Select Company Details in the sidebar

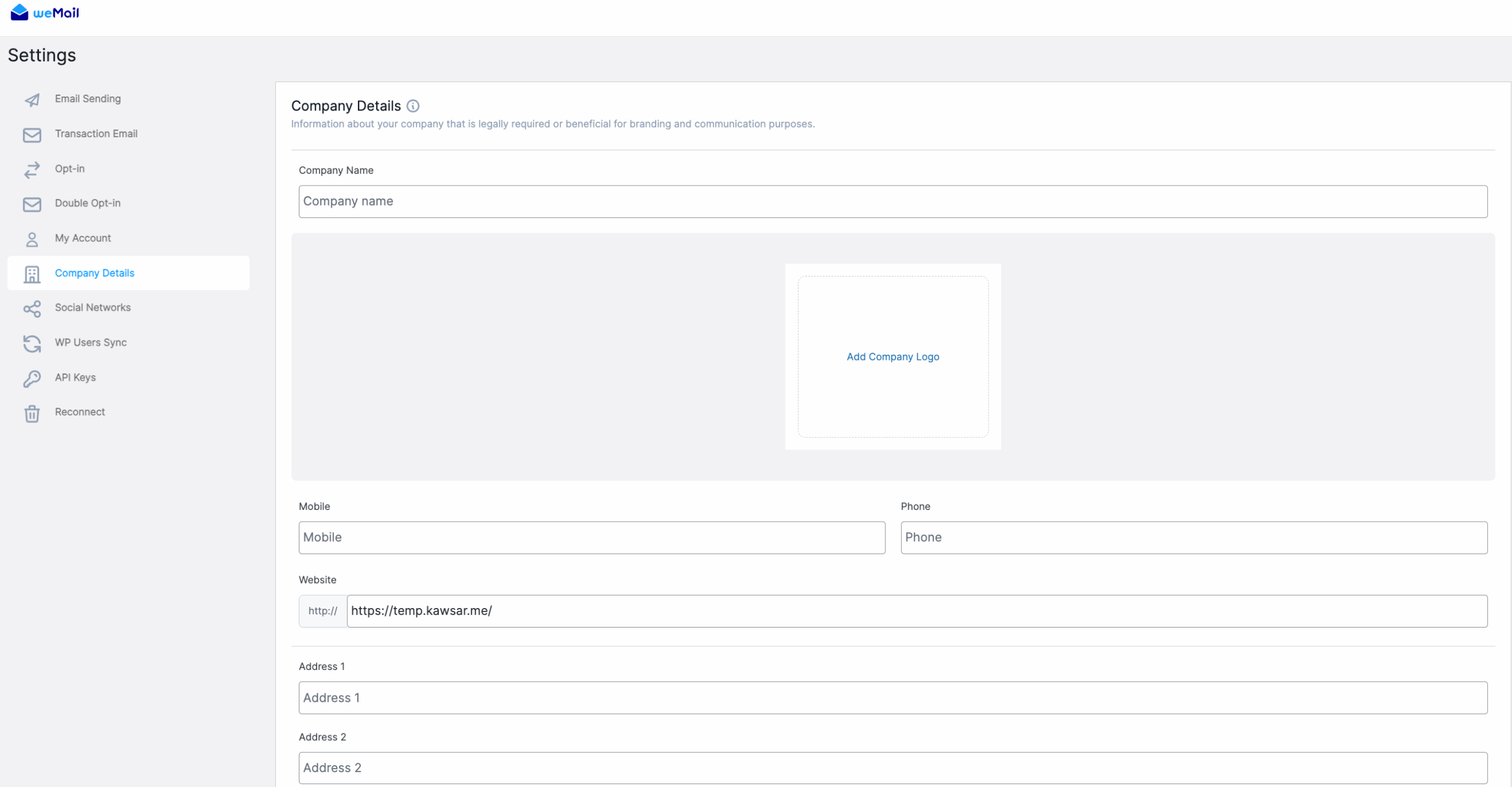point(94,273)
